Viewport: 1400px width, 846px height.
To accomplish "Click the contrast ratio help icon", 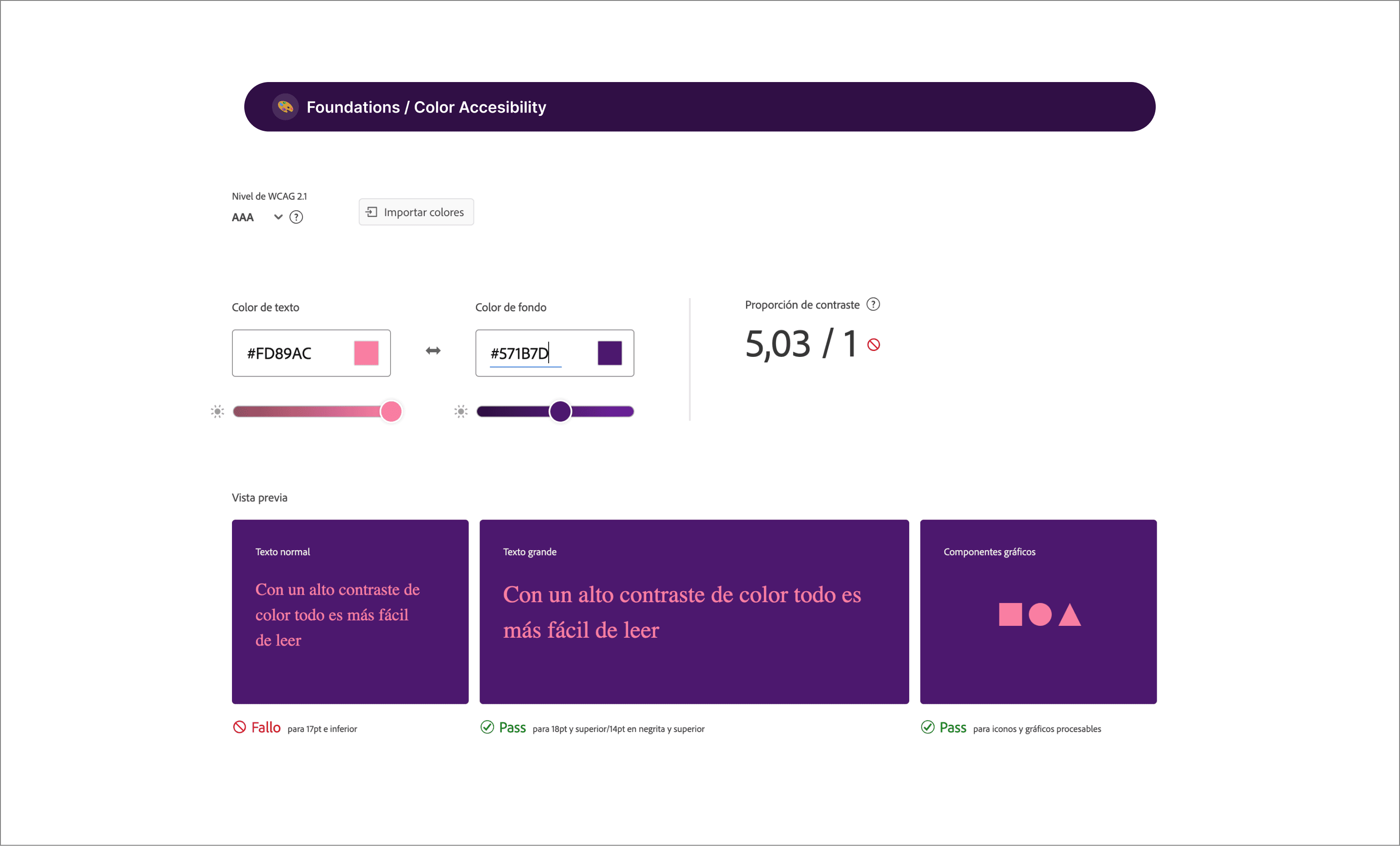I will (873, 304).
